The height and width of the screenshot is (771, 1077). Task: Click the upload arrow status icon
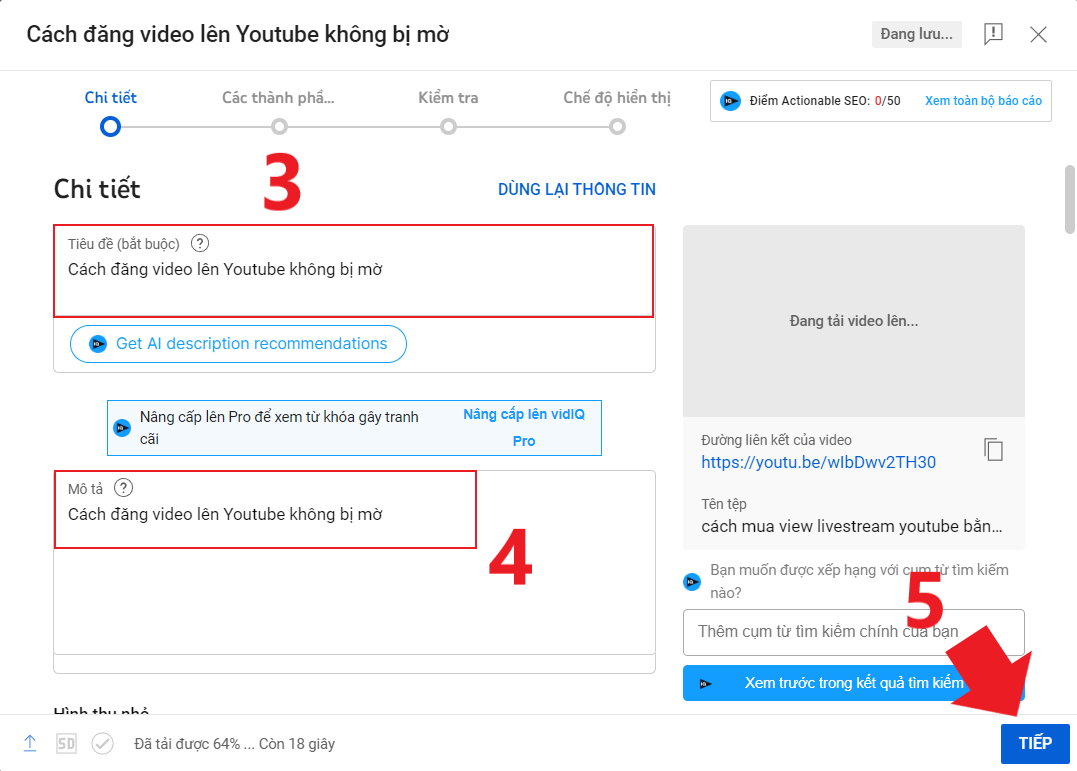click(x=30, y=743)
